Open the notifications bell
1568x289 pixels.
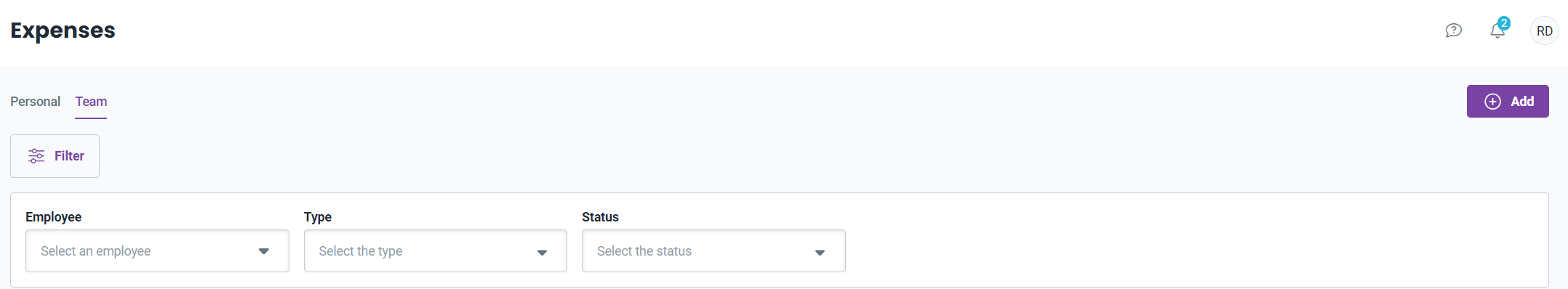[x=1497, y=31]
